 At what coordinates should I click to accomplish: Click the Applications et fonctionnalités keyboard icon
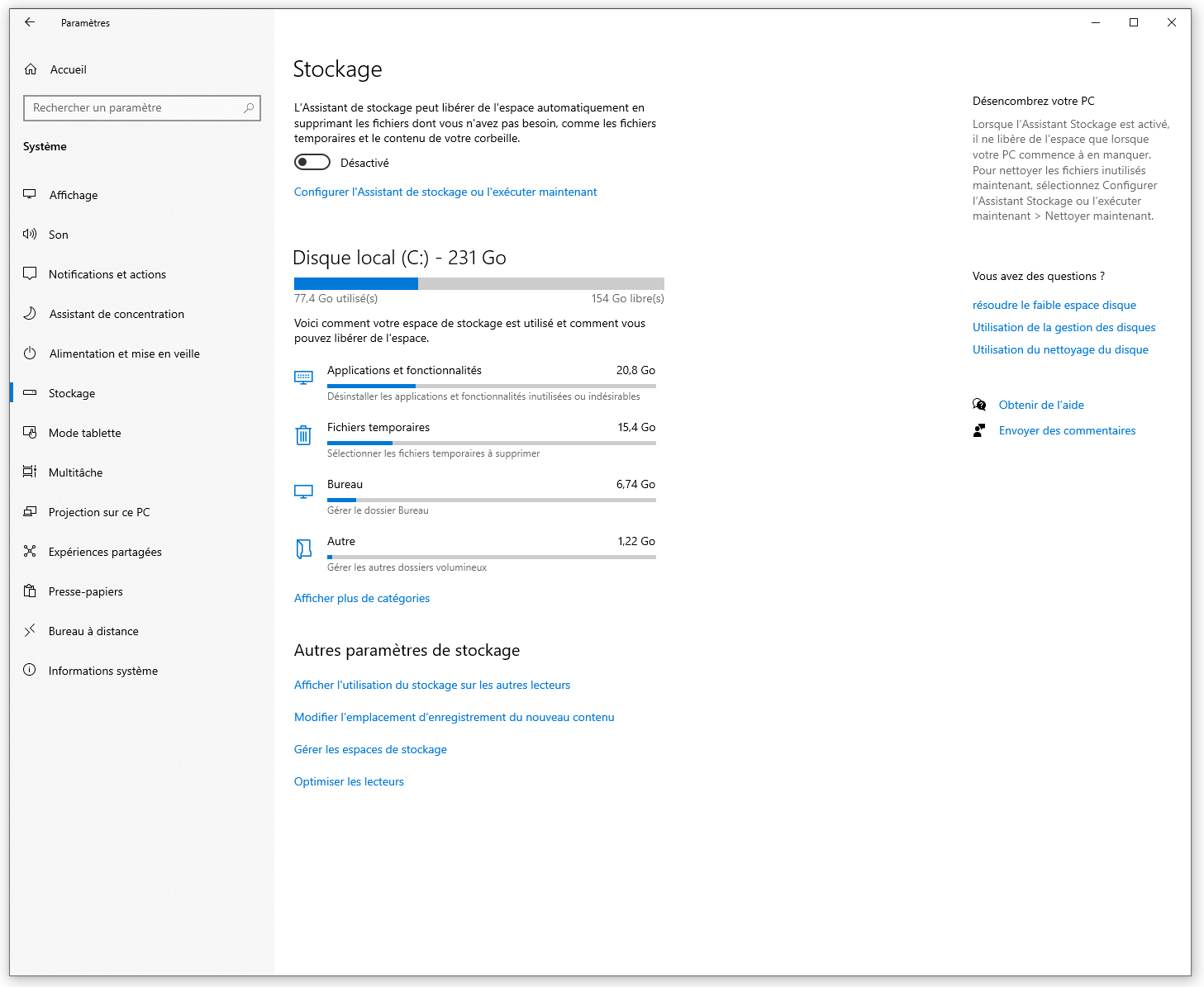click(303, 377)
